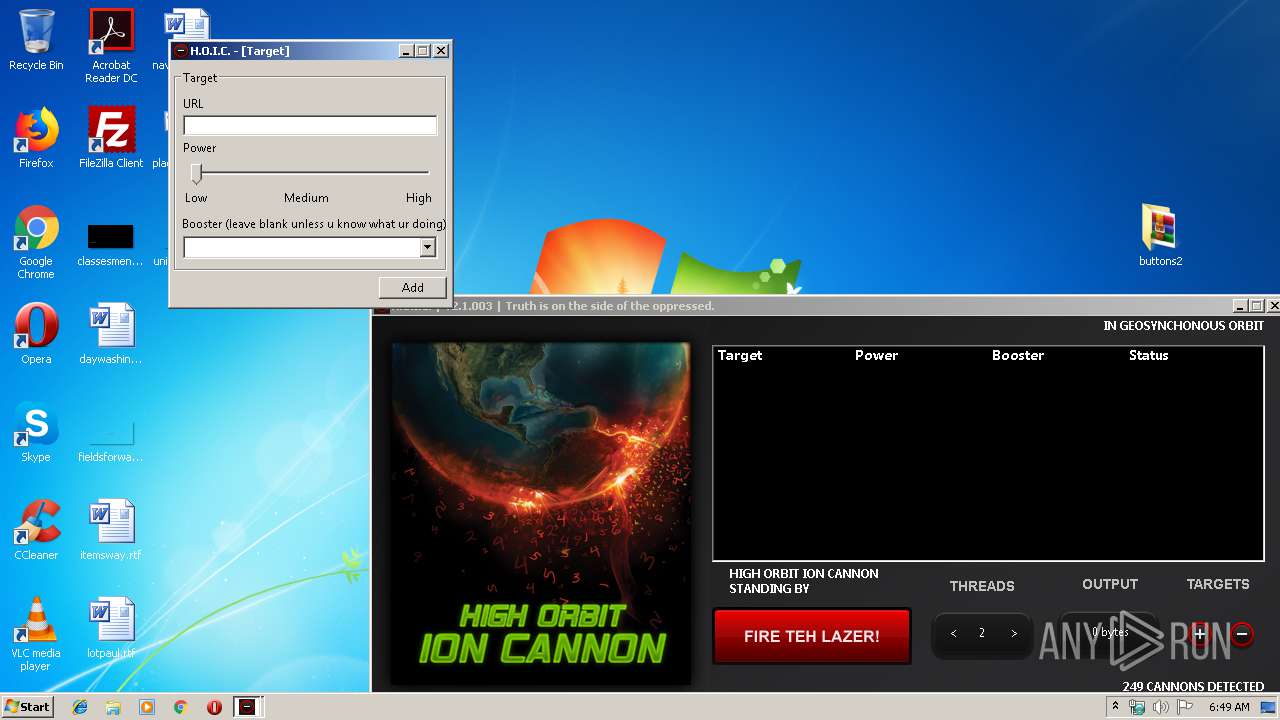Select the Skype desktop icon
Viewport: 1280px width, 720px height.
[x=36, y=431]
